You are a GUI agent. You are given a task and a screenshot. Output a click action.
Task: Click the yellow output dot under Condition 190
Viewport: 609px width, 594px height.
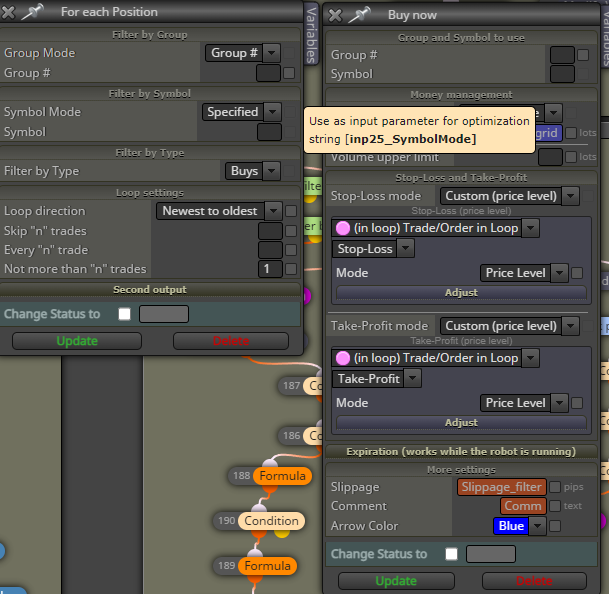pyautogui.click(x=282, y=533)
